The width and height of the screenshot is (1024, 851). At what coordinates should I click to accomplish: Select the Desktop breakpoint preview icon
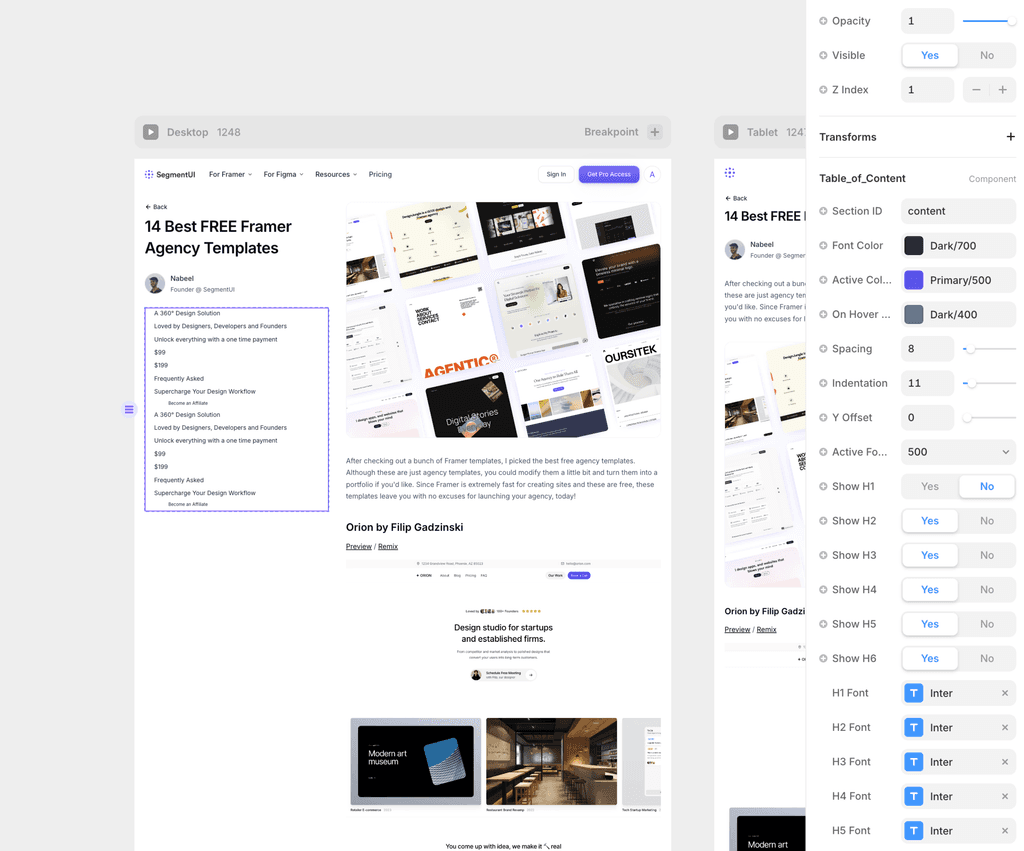tap(151, 131)
